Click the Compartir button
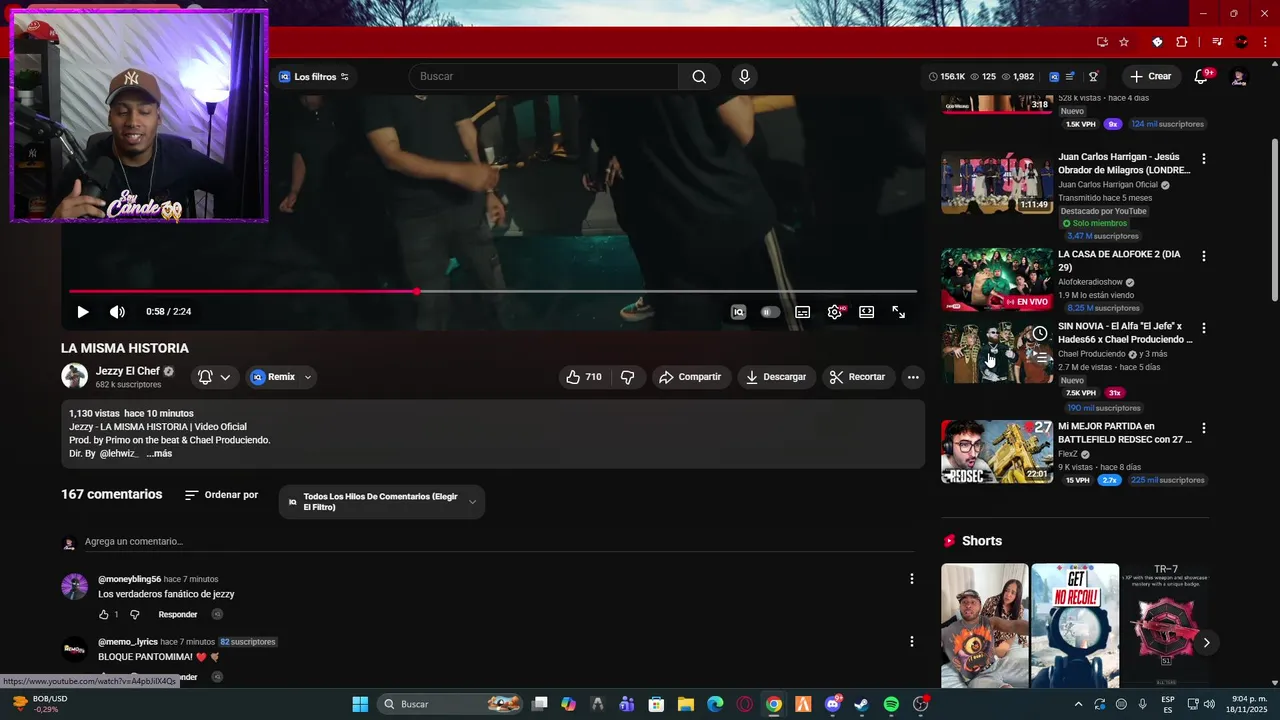The height and width of the screenshot is (720, 1280). pyautogui.click(x=690, y=377)
